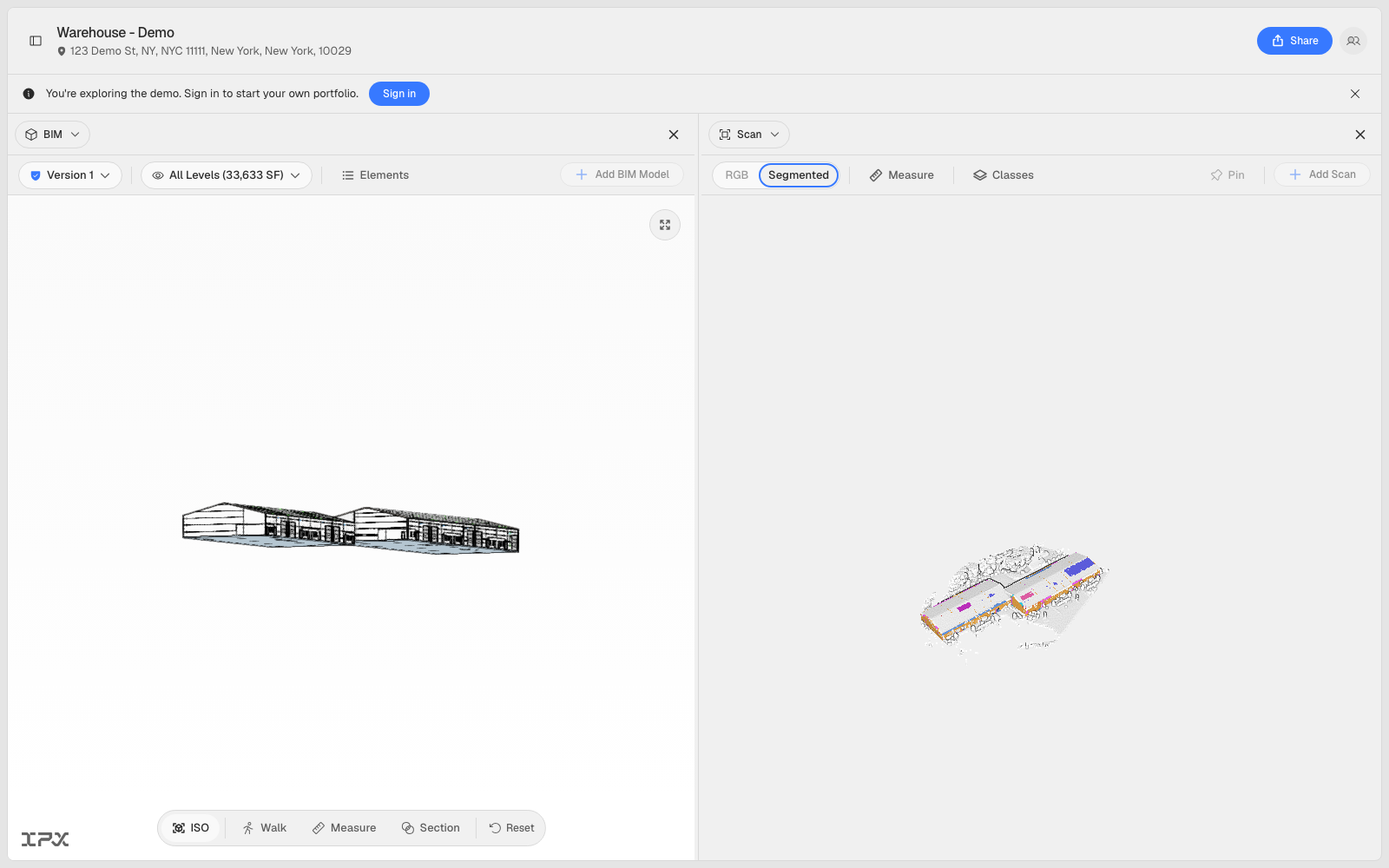Click the Share button

tap(1294, 41)
